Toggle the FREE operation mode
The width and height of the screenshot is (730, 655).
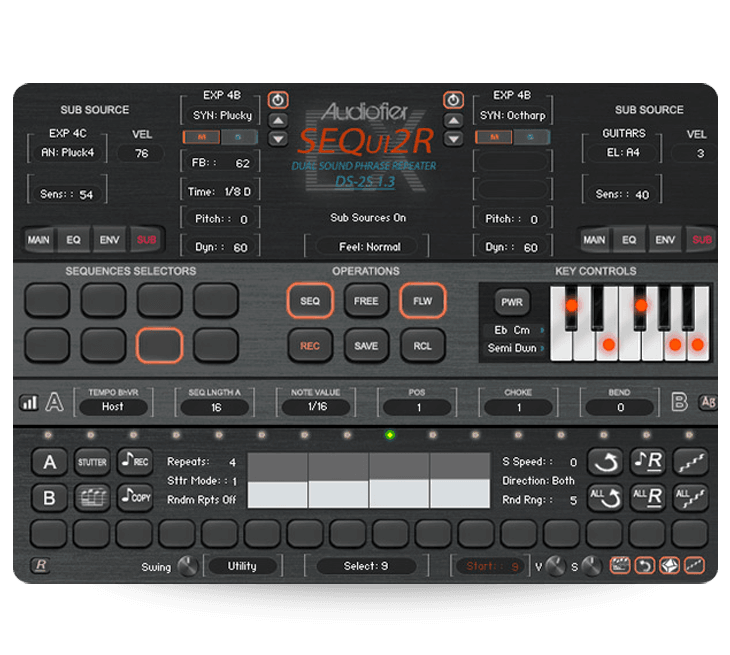click(366, 301)
